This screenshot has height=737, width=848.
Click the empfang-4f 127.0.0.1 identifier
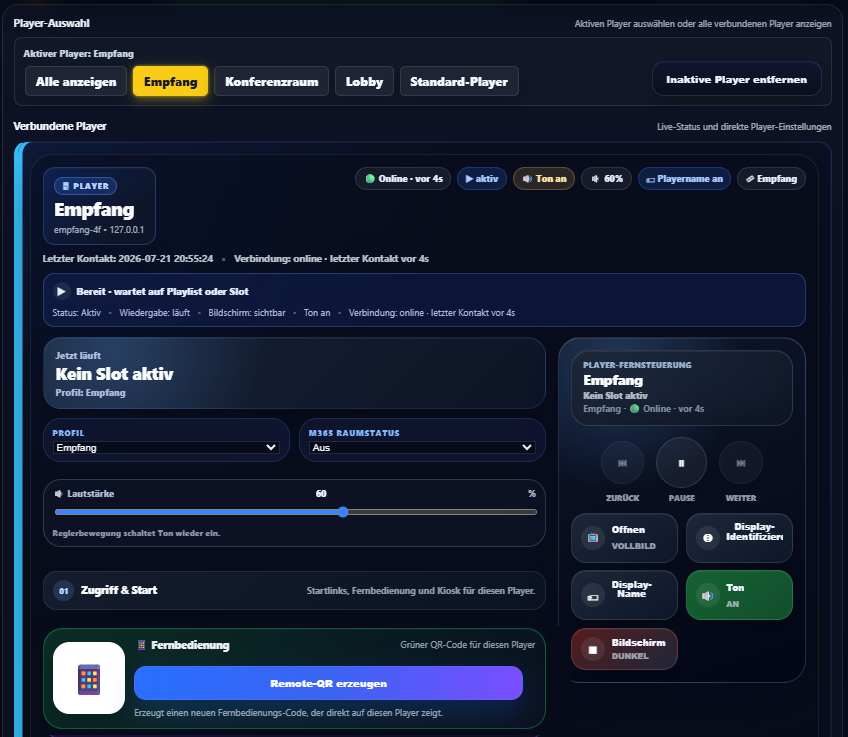(x=99, y=230)
